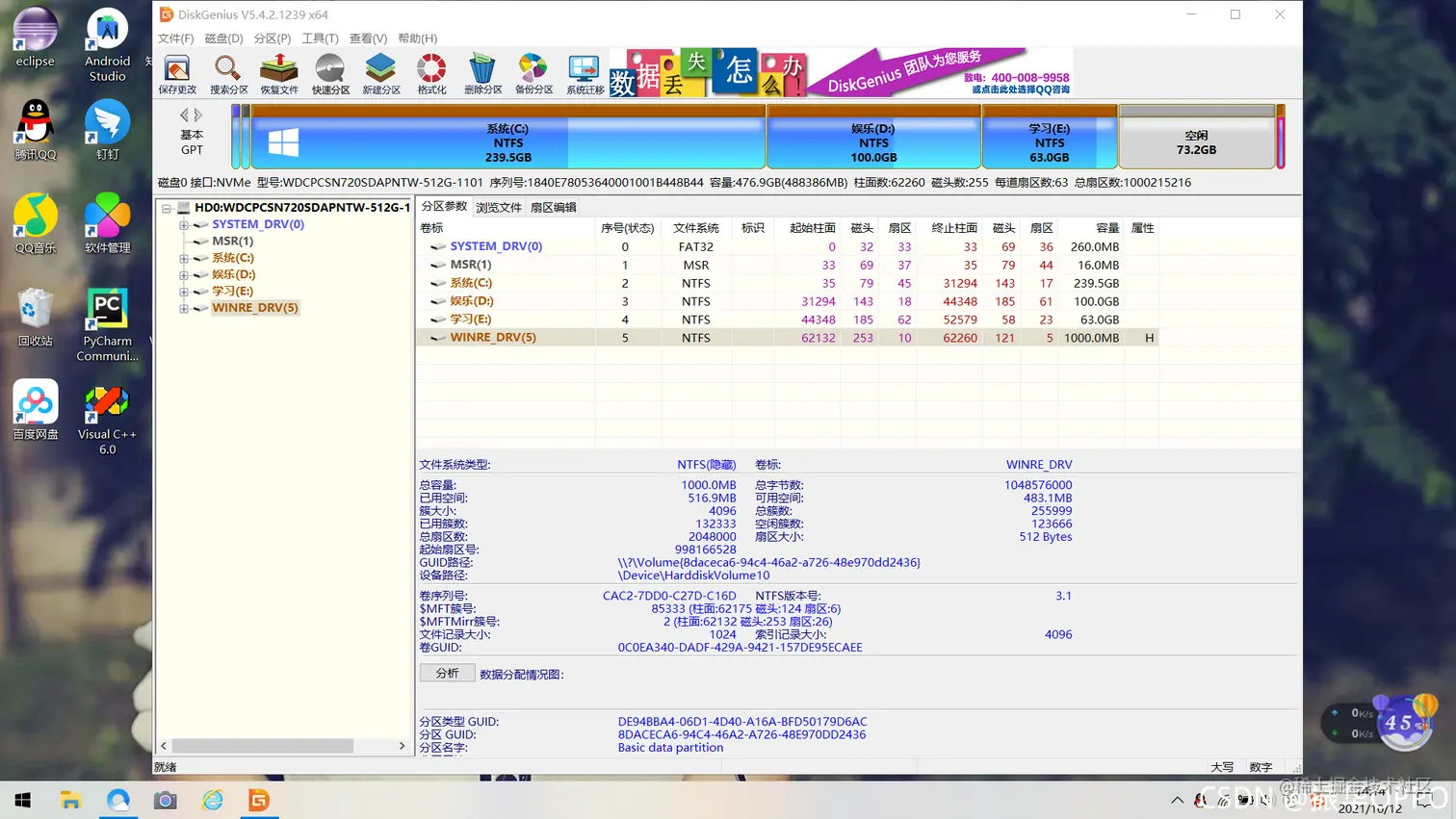Switch to the 扇区编辑 tab
This screenshot has width=1456, height=819.
pyautogui.click(x=553, y=208)
